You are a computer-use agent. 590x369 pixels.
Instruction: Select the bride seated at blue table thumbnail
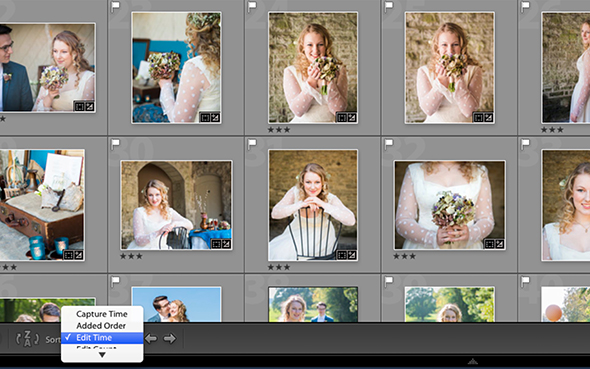click(x=176, y=205)
